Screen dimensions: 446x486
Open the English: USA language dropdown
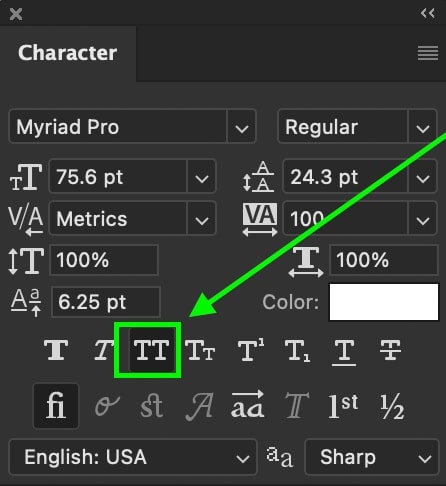[x=133, y=457]
